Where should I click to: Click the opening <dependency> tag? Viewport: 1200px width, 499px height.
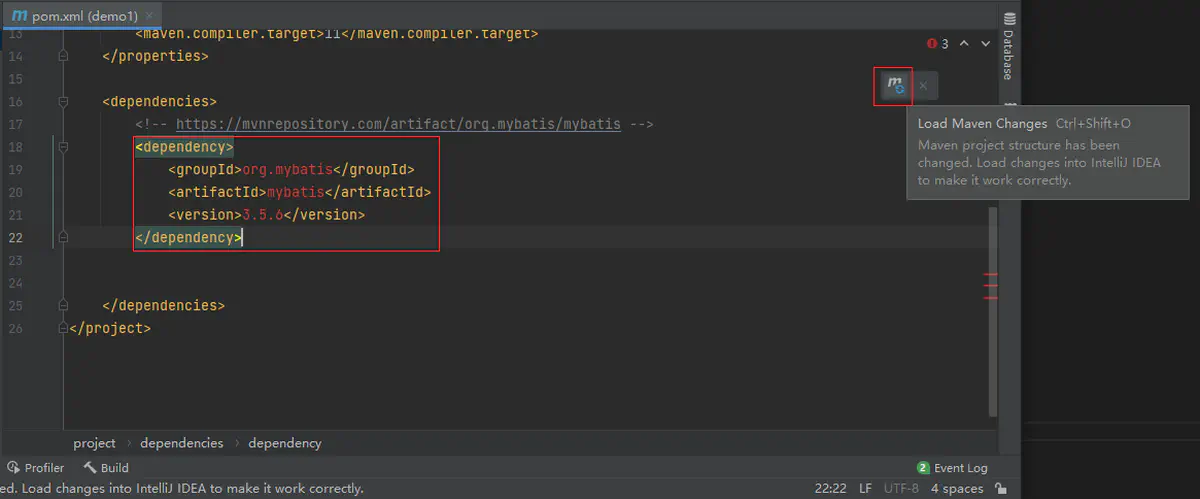point(184,147)
